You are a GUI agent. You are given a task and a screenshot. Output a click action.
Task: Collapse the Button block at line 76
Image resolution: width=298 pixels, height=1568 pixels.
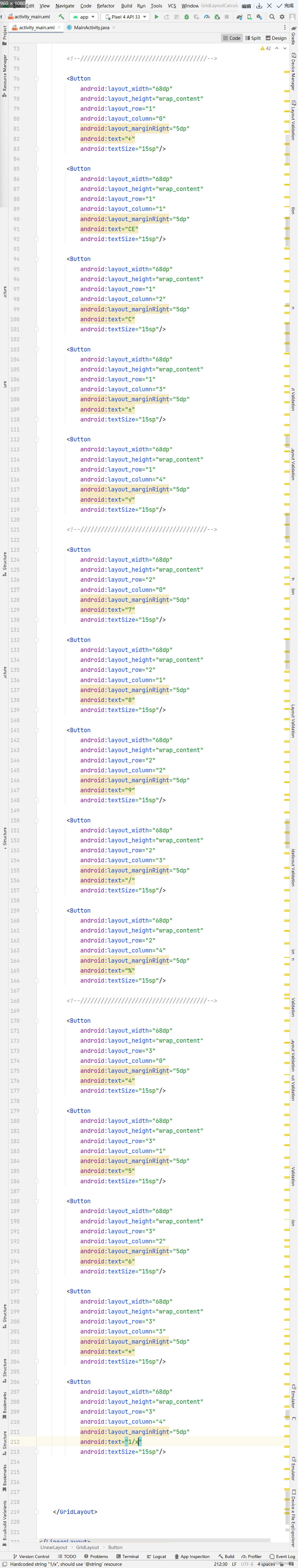(36, 78)
